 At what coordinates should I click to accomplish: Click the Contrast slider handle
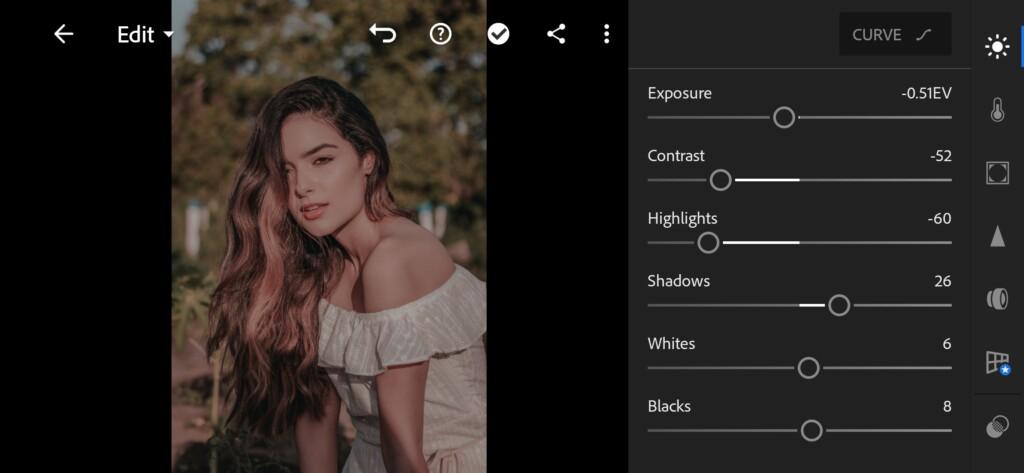[720, 180]
